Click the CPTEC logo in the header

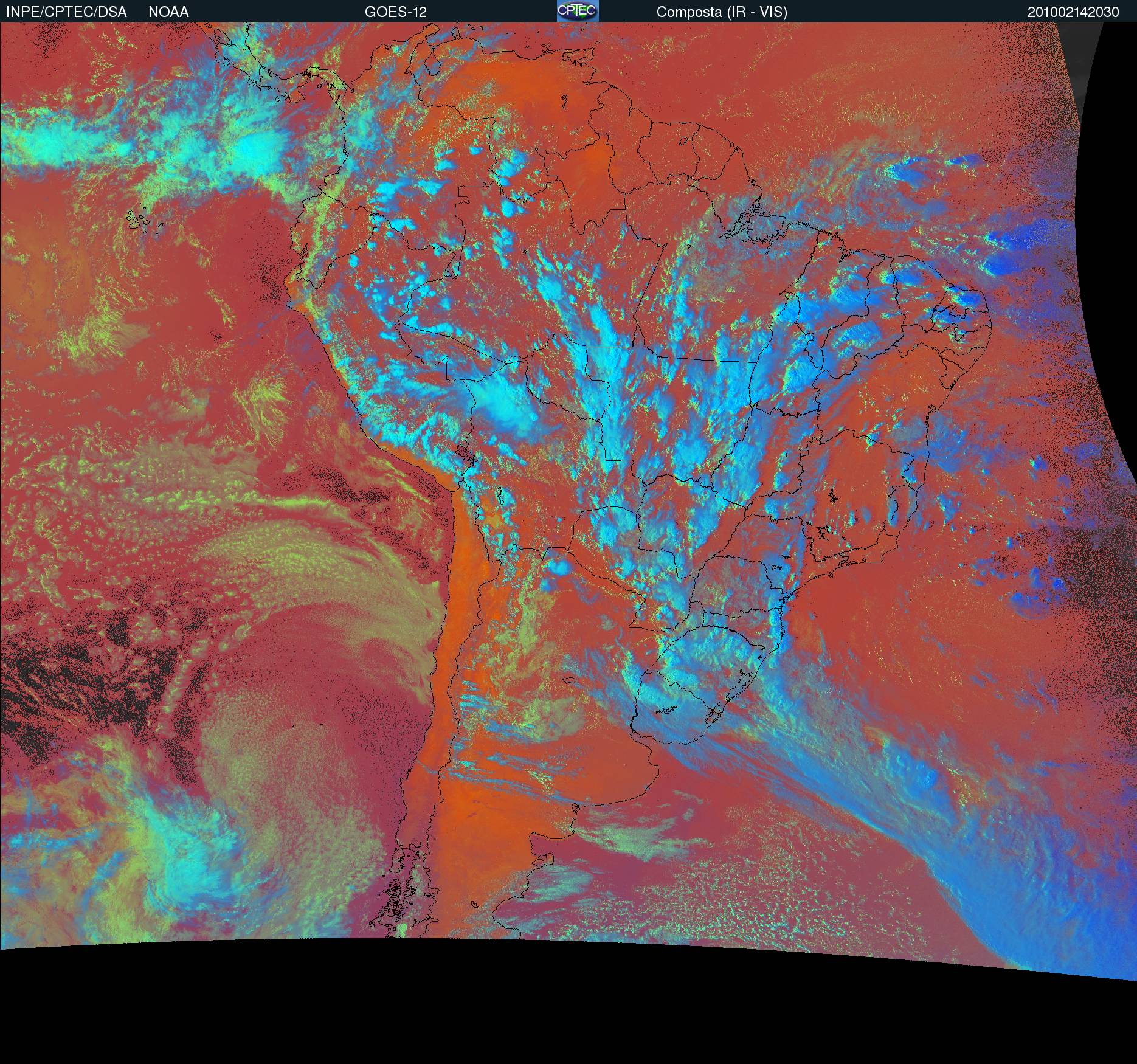[577, 11]
